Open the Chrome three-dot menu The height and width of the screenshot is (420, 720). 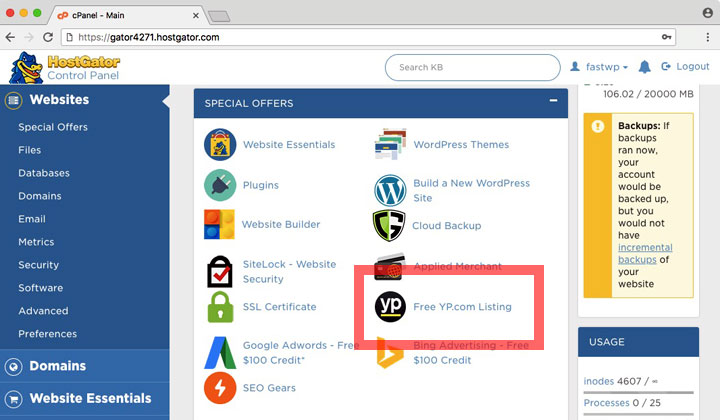(x=708, y=37)
